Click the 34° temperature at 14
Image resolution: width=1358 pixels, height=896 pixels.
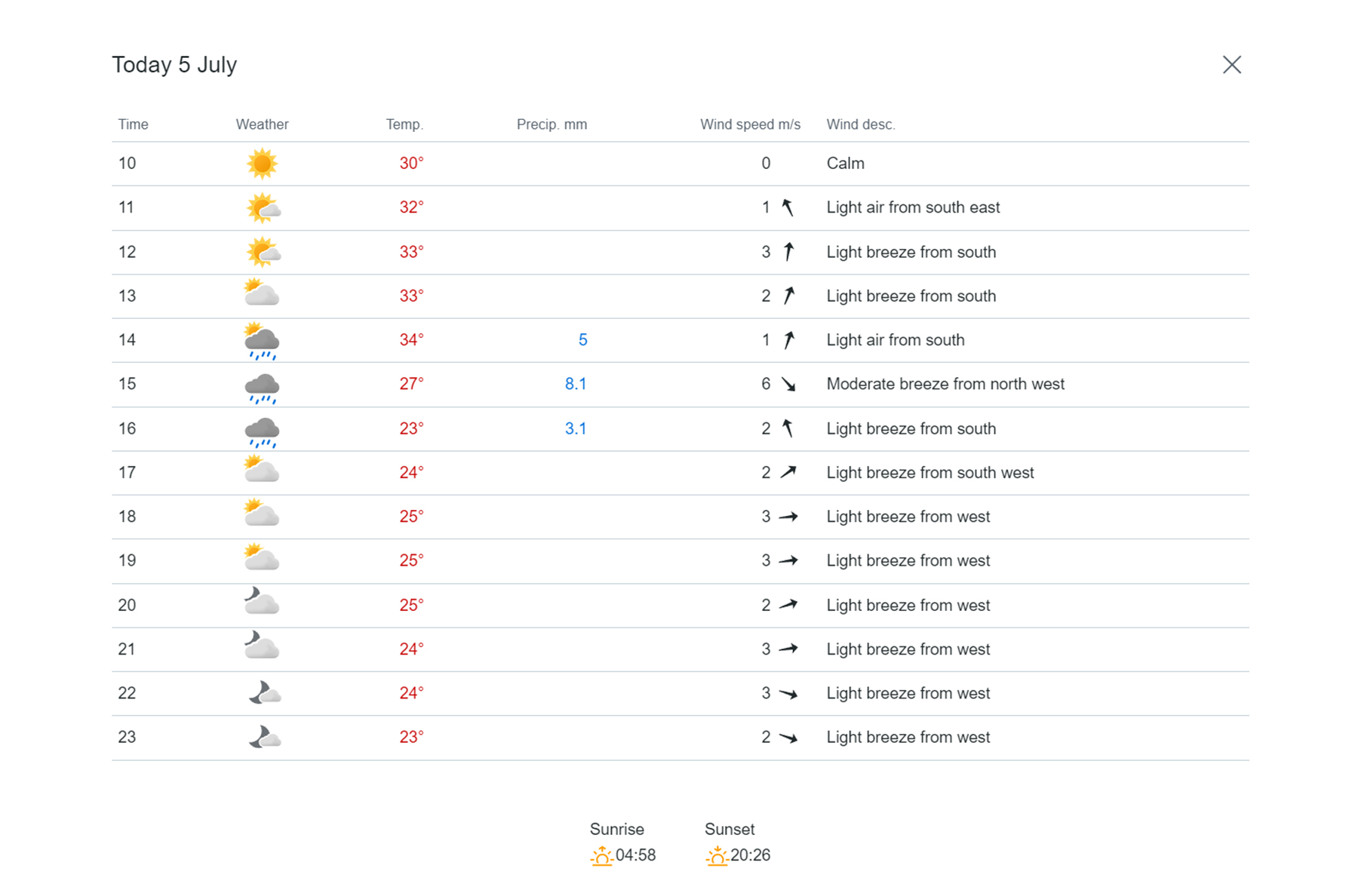(411, 340)
